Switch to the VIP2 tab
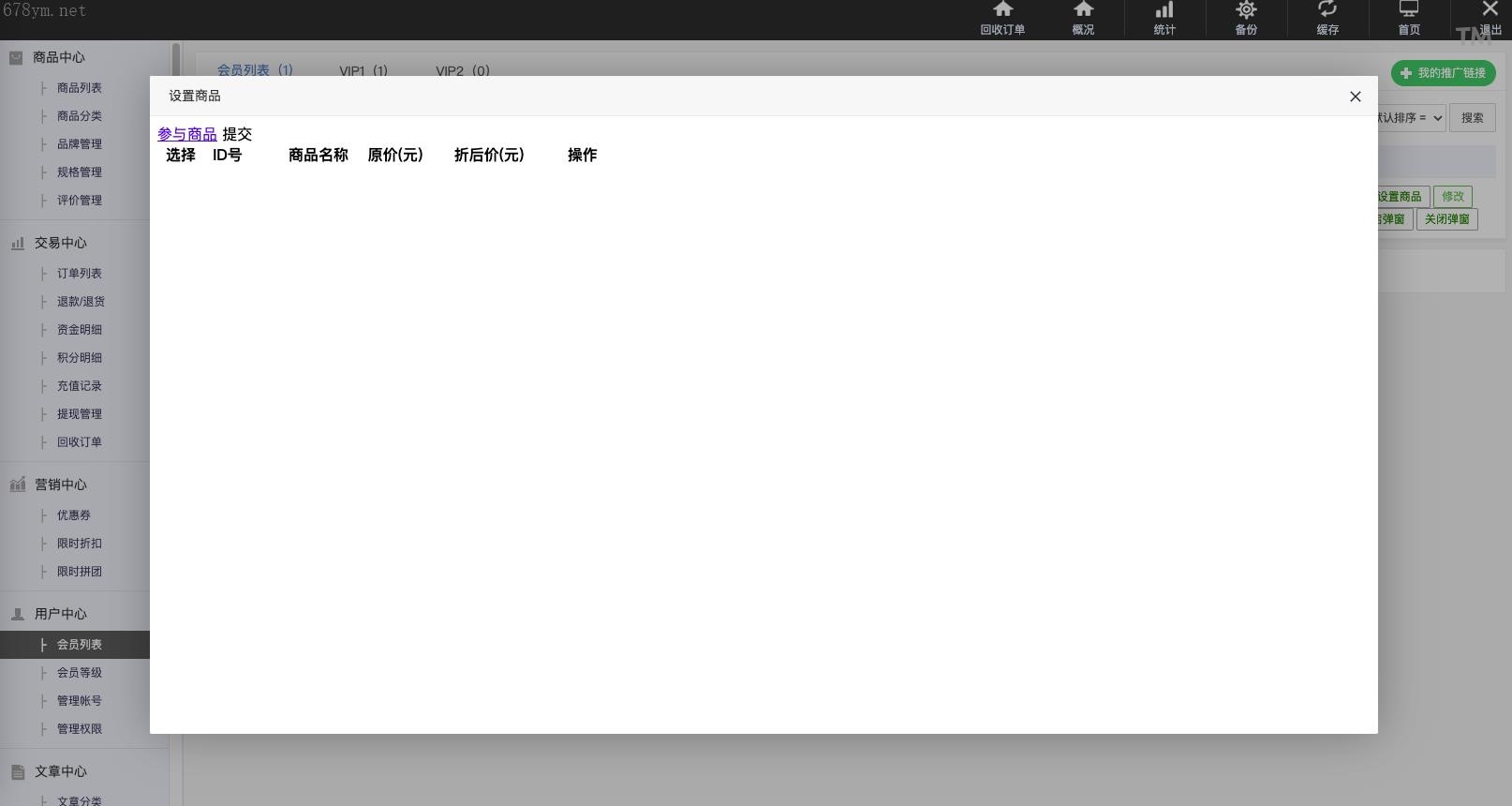The width and height of the screenshot is (1512, 806). (x=463, y=70)
